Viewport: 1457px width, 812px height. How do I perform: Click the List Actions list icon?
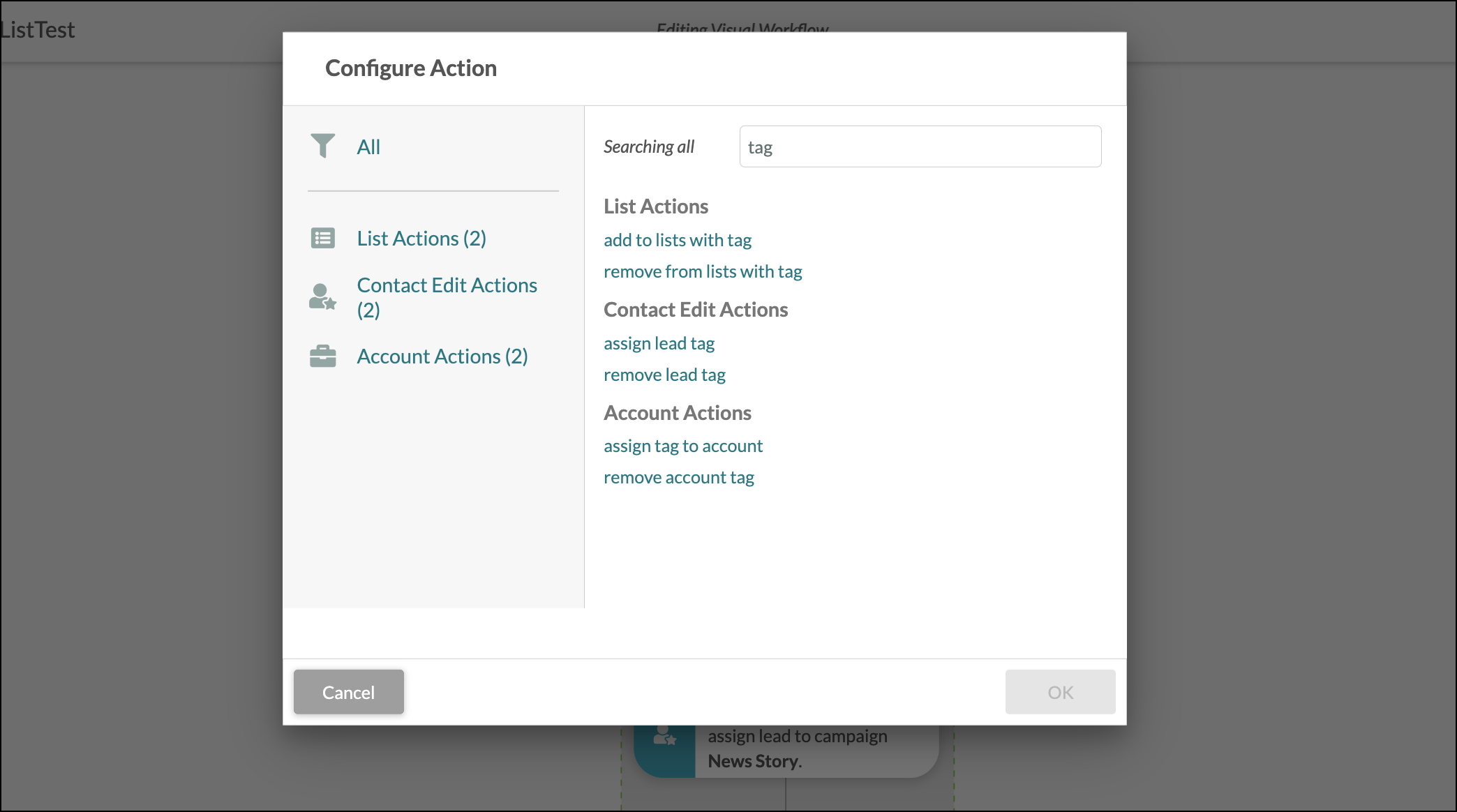point(322,239)
